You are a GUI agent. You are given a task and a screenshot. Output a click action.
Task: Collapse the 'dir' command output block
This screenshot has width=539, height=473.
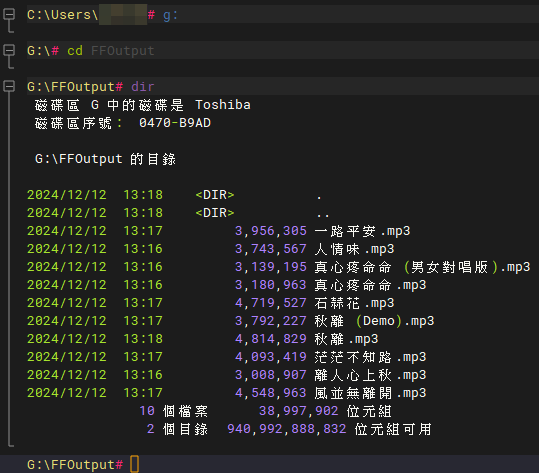tap(9, 86)
